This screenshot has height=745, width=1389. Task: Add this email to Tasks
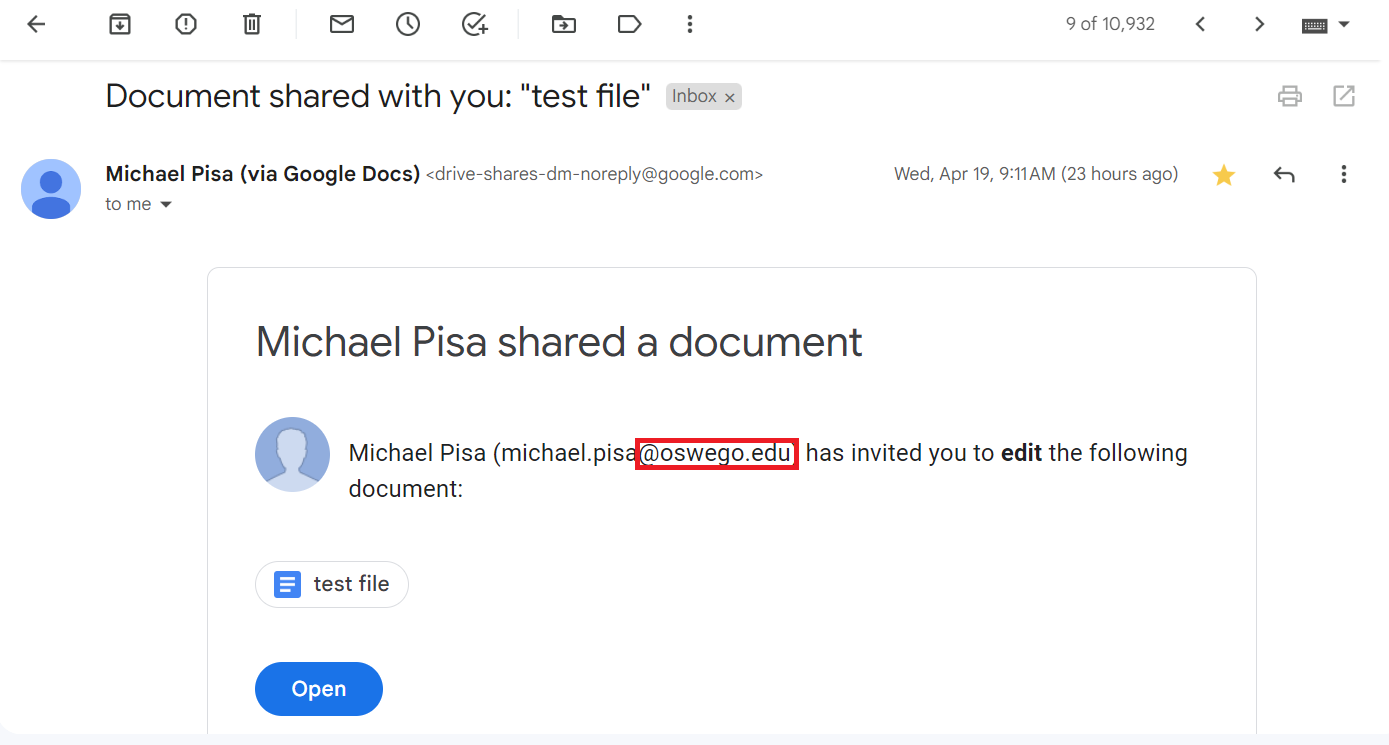[x=474, y=24]
